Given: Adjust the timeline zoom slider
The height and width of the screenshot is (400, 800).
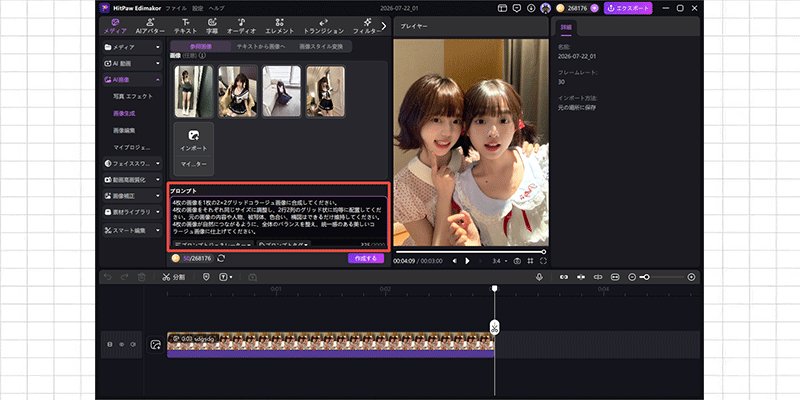Looking at the screenshot, I should coord(662,277).
